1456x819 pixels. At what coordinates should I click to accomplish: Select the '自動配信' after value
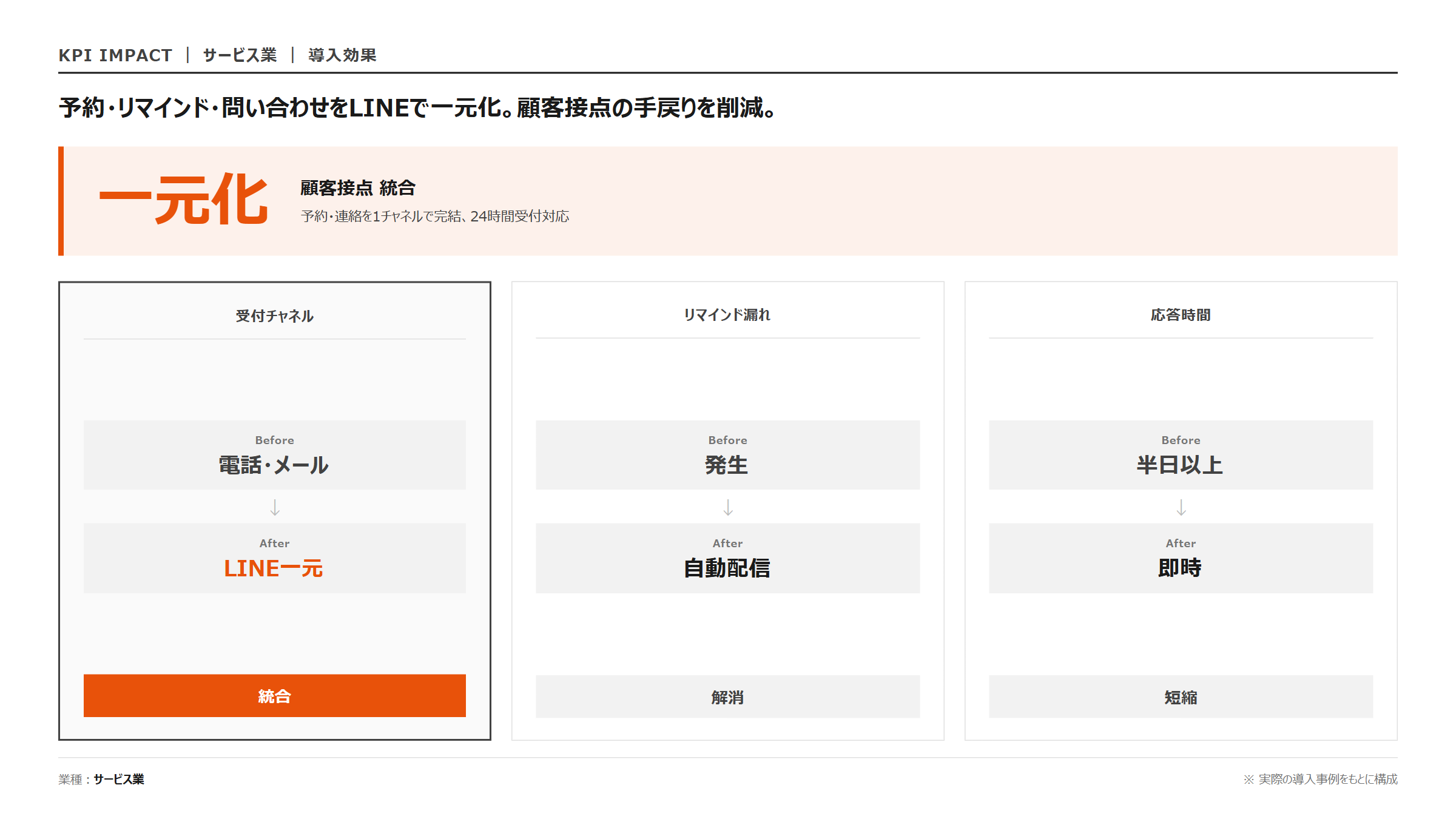click(x=727, y=568)
